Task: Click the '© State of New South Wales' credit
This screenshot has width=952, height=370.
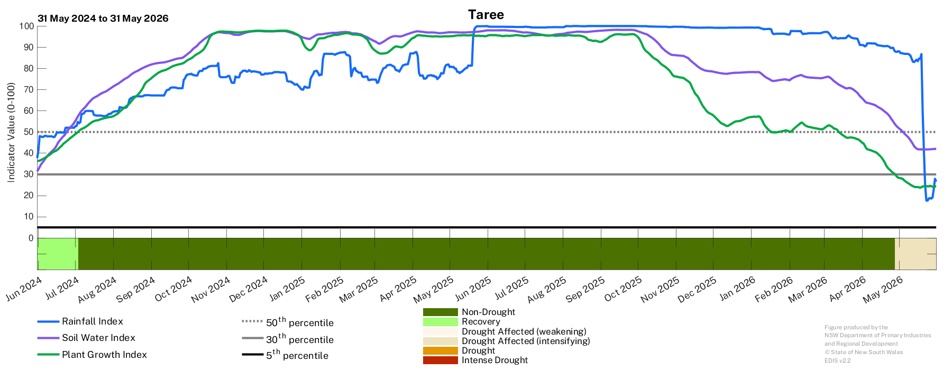Action: (x=863, y=352)
